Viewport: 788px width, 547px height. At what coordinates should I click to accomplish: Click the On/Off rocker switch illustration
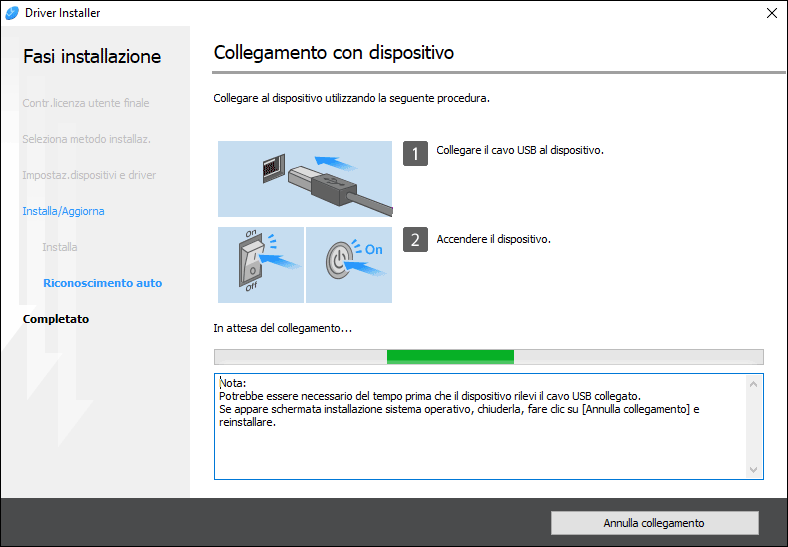(261, 265)
